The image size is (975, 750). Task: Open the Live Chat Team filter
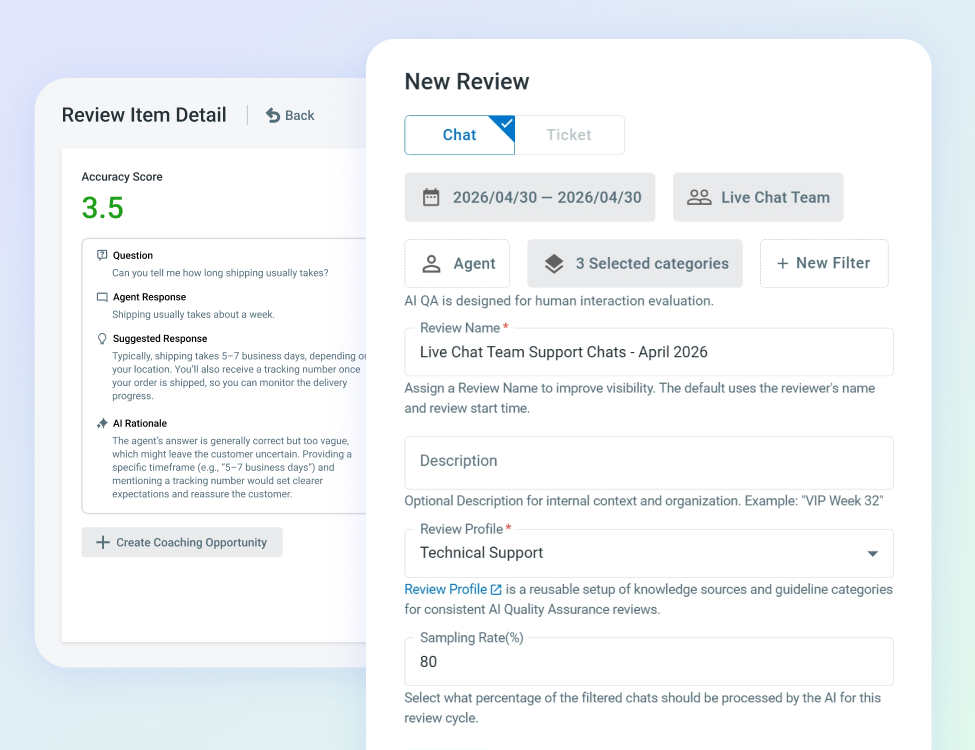pyautogui.click(x=758, y=197)
